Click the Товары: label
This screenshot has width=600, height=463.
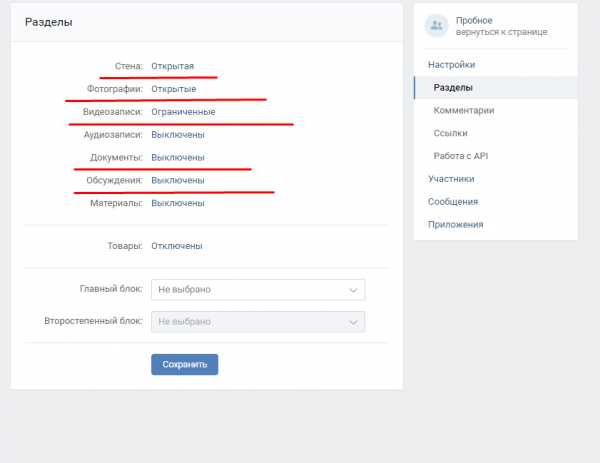tap(125, 246)
